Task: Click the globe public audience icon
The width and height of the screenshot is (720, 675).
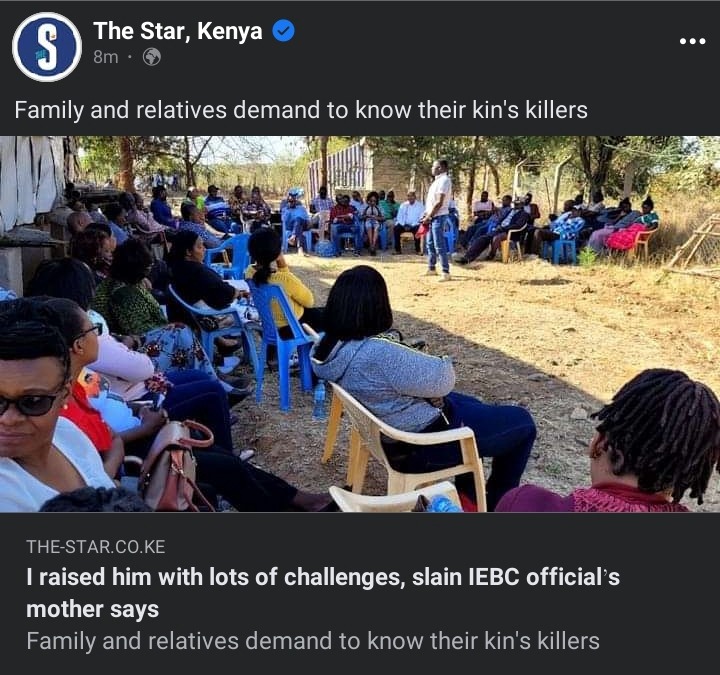Action: click(x=152, y=57)
